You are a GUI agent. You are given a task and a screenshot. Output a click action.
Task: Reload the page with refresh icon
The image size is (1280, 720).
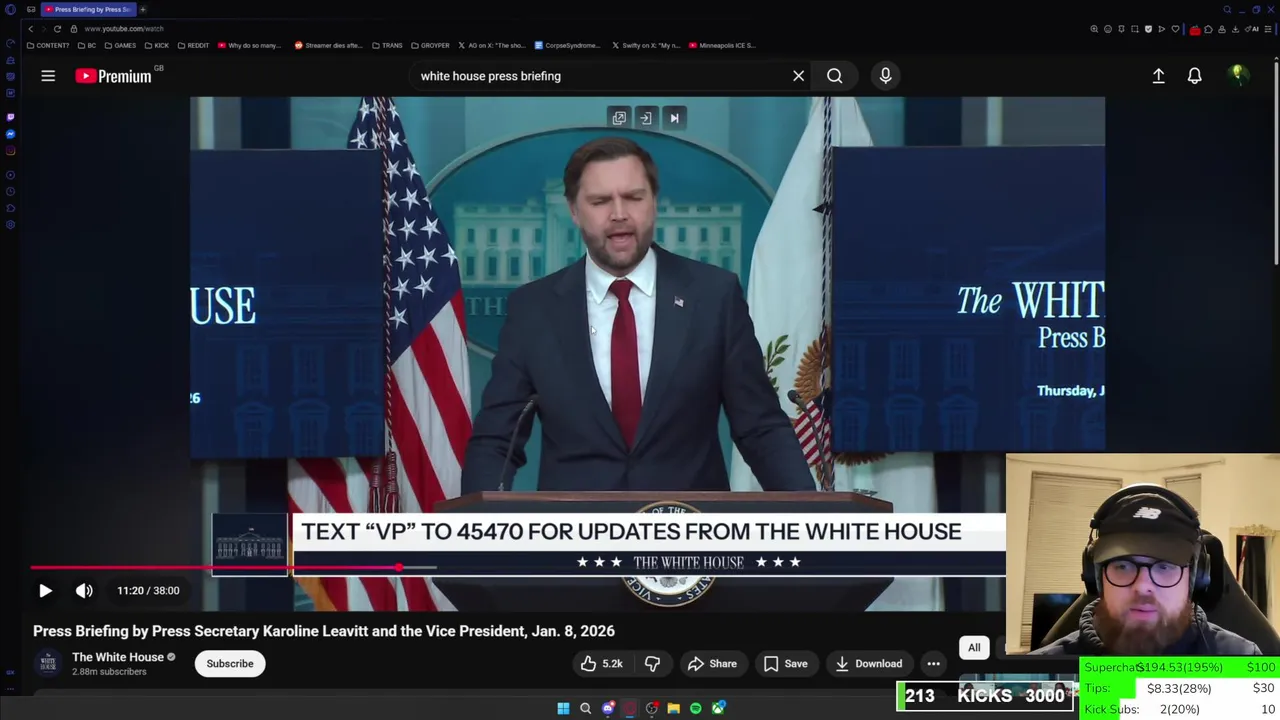click(57, 29)
